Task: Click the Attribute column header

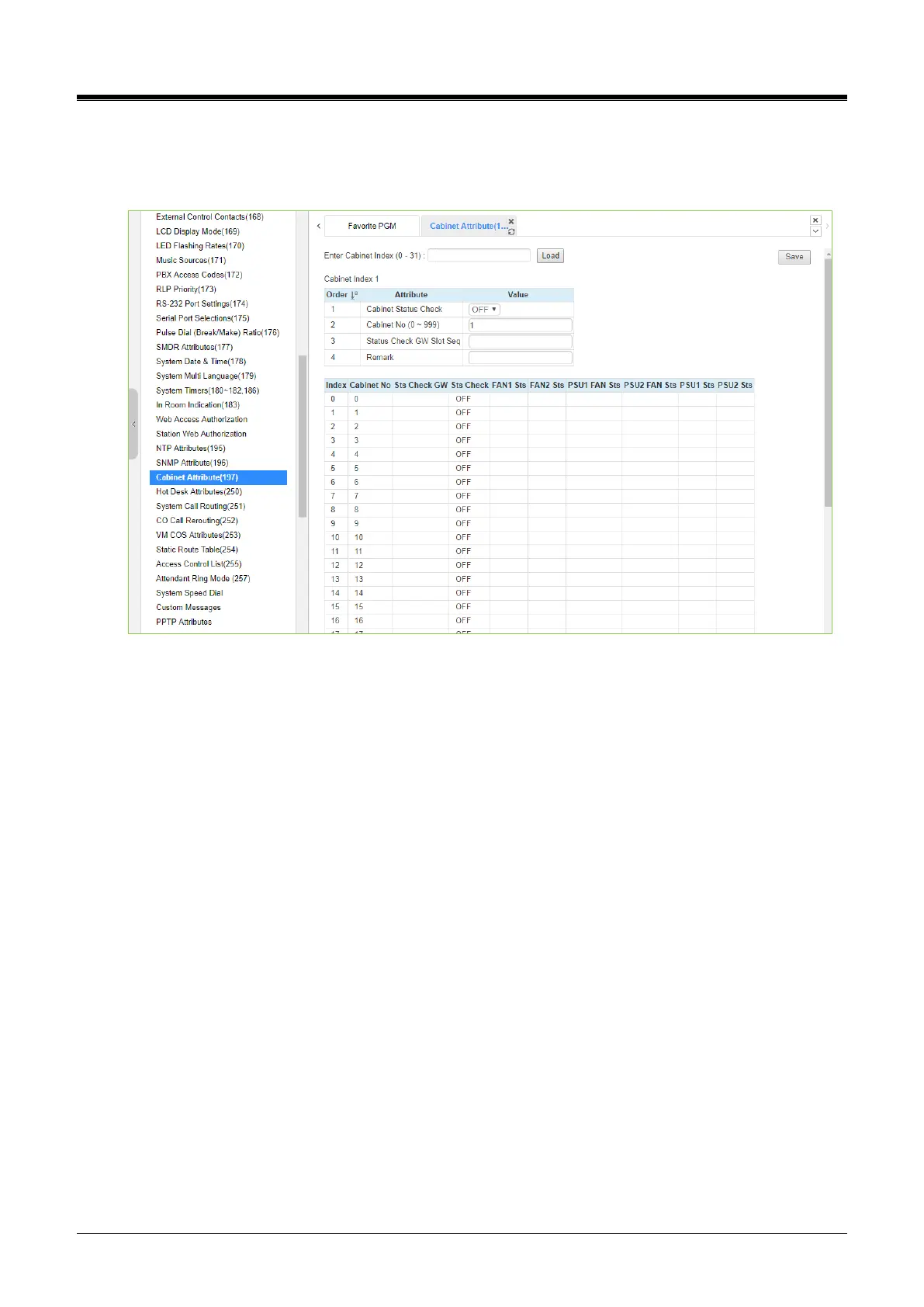Action: pyautogui.click(x=411, y=295)
